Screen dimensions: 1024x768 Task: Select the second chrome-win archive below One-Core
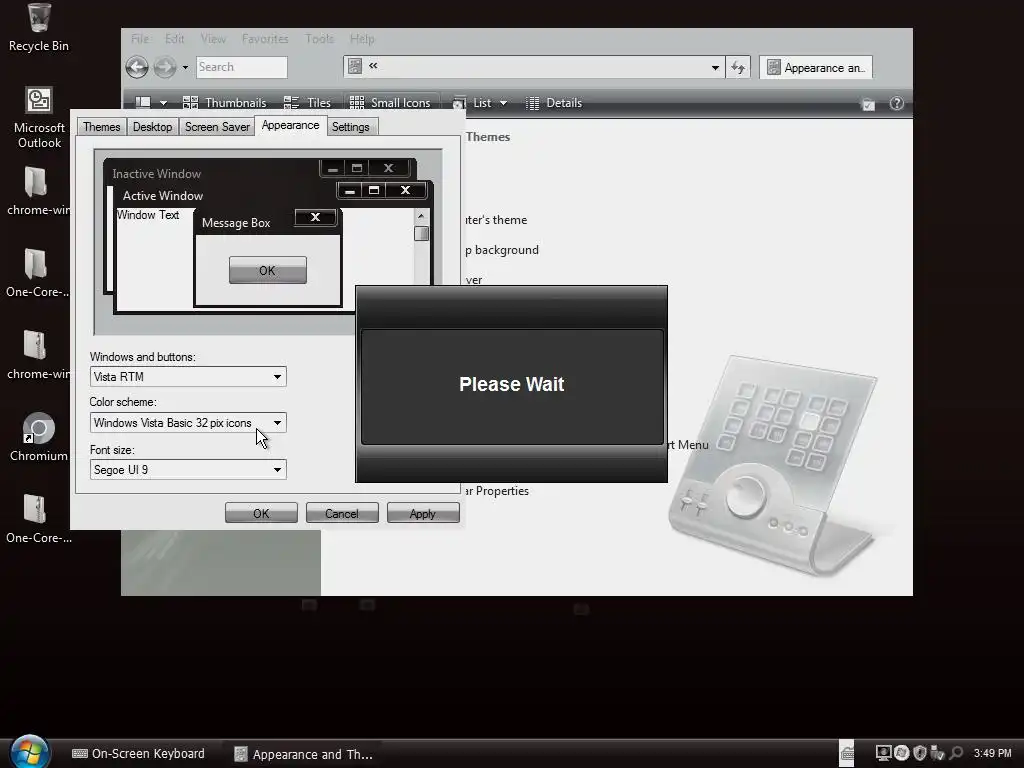tap(37, 355)
